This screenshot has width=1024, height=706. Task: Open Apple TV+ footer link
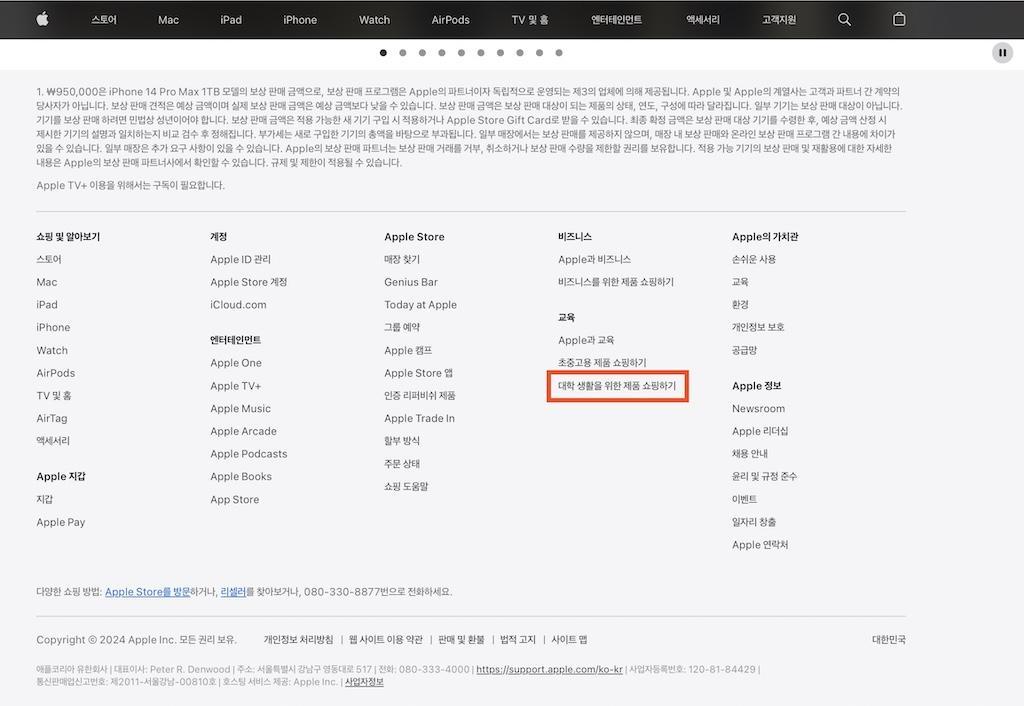tap(236, 386)
